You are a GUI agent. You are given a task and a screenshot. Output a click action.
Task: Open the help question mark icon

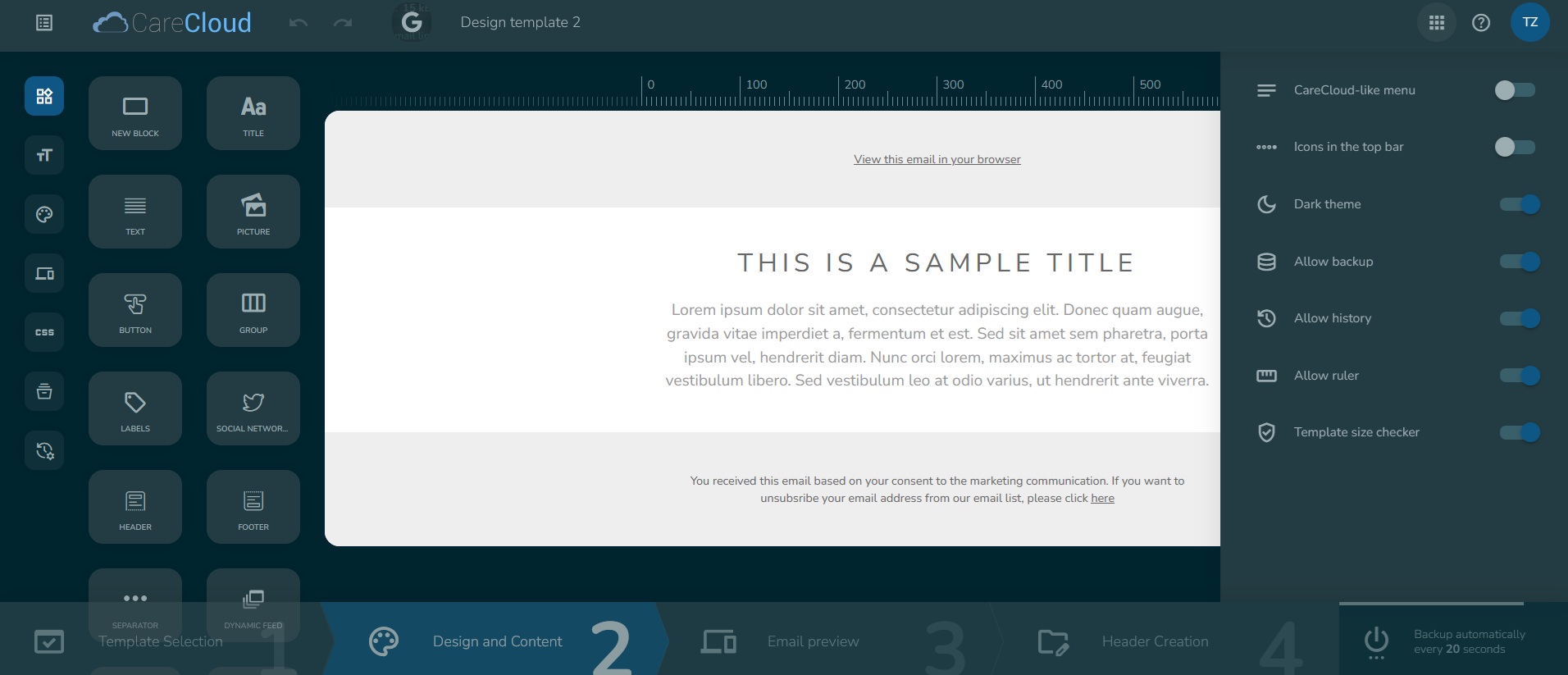(x=1480, y=23)
